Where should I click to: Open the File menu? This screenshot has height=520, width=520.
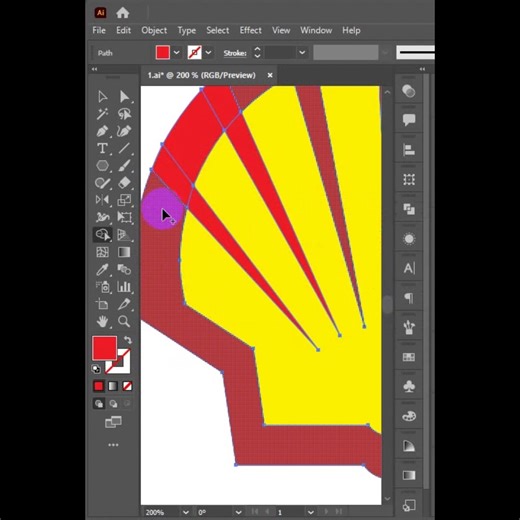click(99, 30)
